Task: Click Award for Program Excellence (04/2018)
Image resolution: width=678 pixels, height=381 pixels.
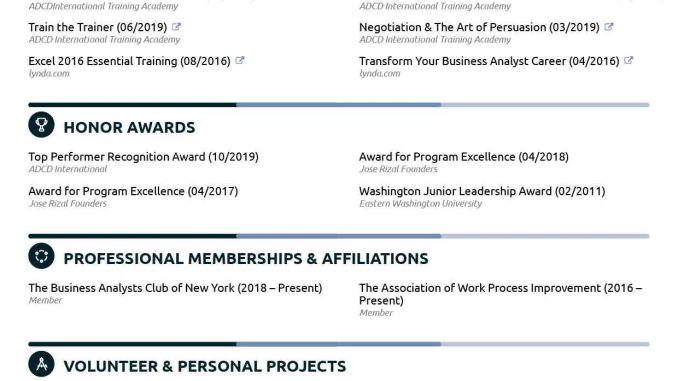Action: pyautogui.click(x=464, y=157)
